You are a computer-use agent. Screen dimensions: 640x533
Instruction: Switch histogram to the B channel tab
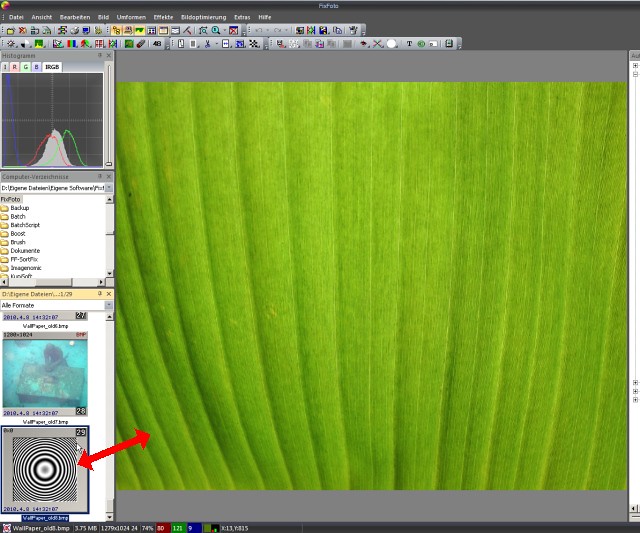37,67
